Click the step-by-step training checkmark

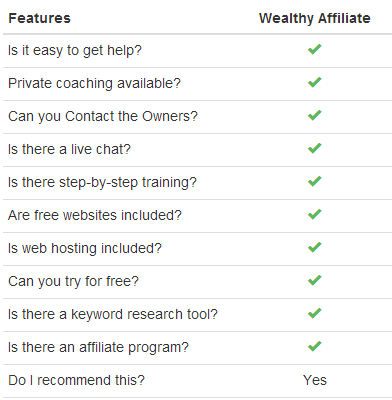coord(315,181)
